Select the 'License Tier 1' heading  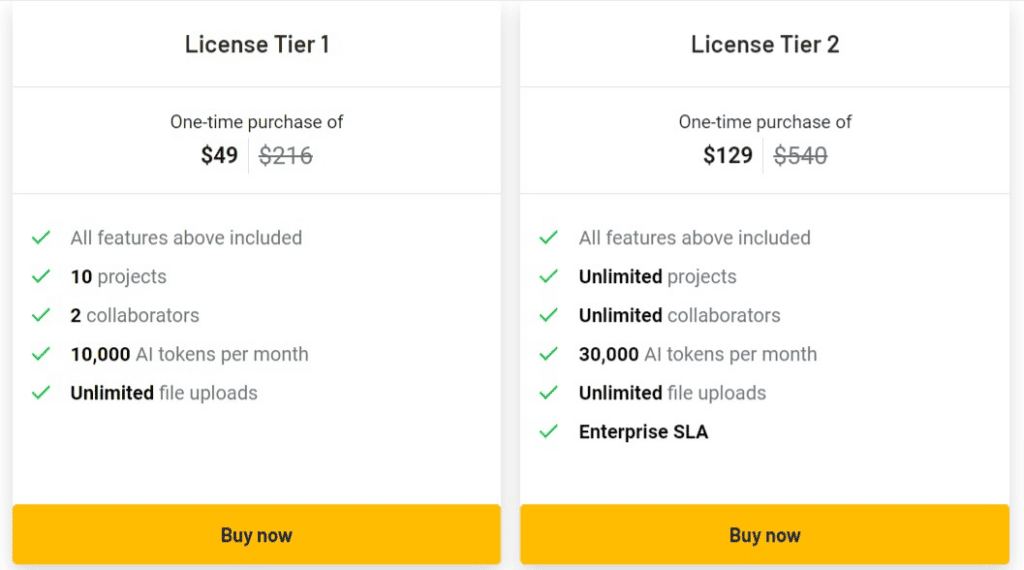pyautogui.click(x=257, y=44)
